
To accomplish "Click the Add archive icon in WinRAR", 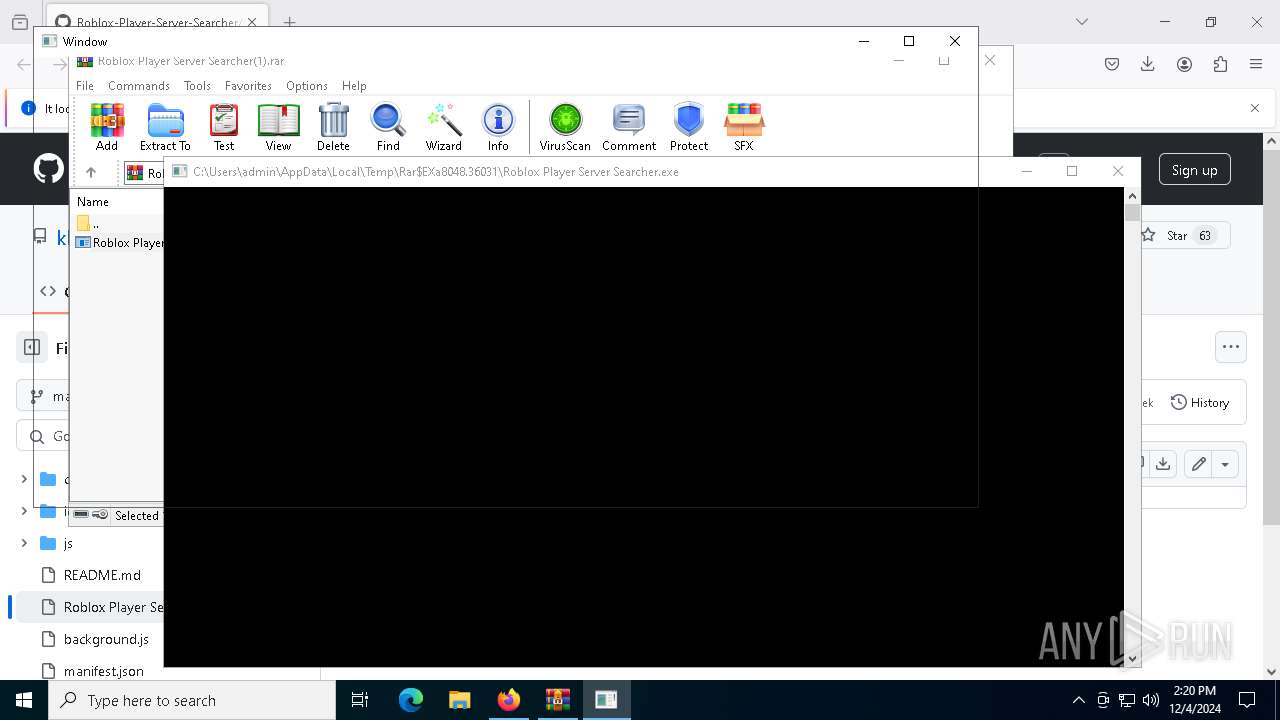I will [107, 127].
